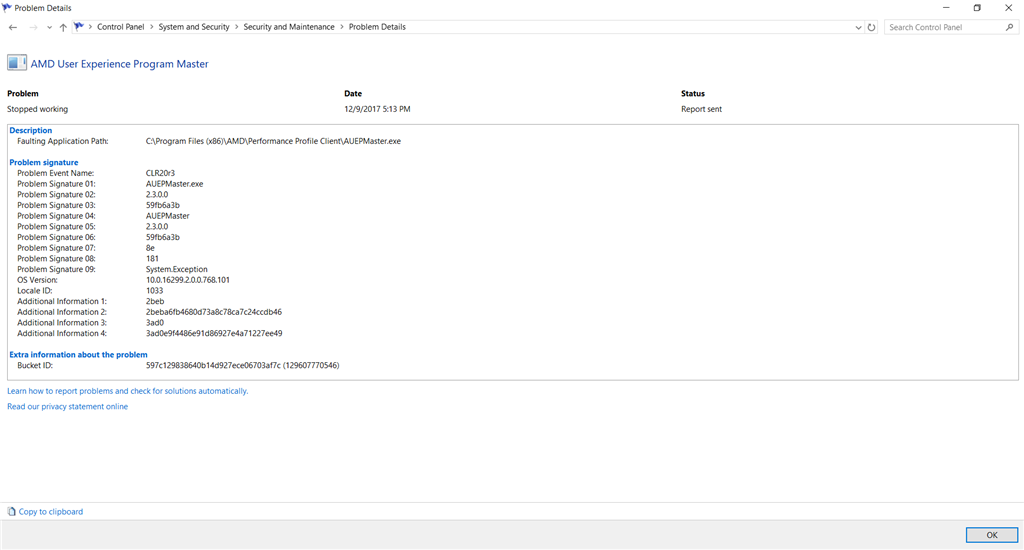Click the Description section heading
The image size is (1024, 550).
31,130
